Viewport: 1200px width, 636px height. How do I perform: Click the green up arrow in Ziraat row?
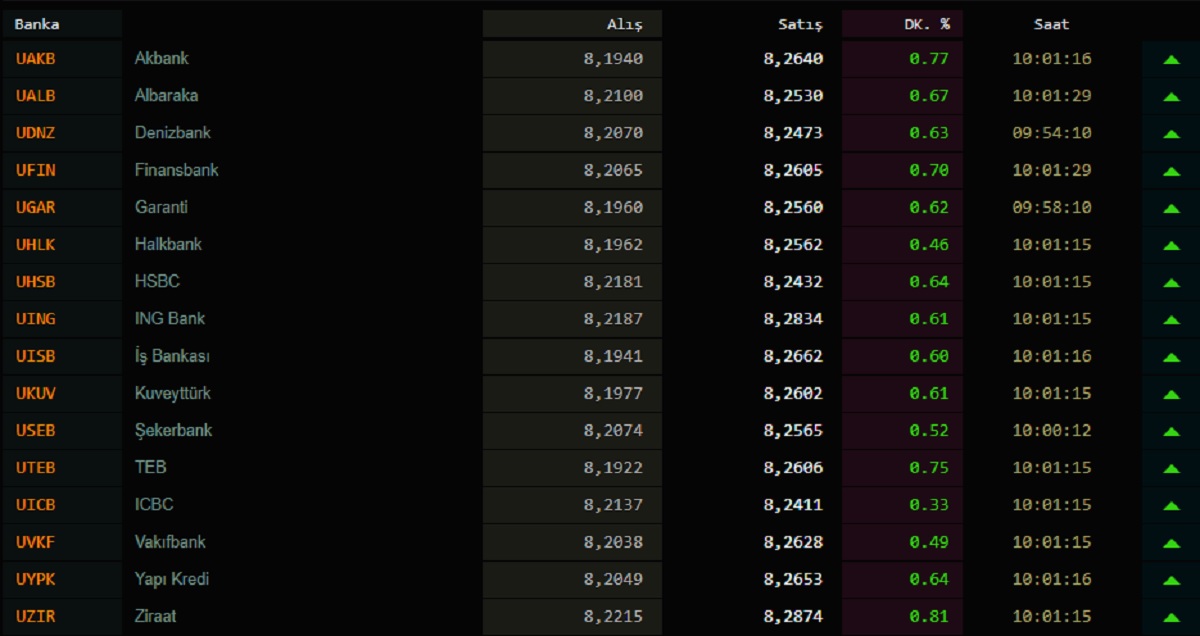[x=1171, y=617]
